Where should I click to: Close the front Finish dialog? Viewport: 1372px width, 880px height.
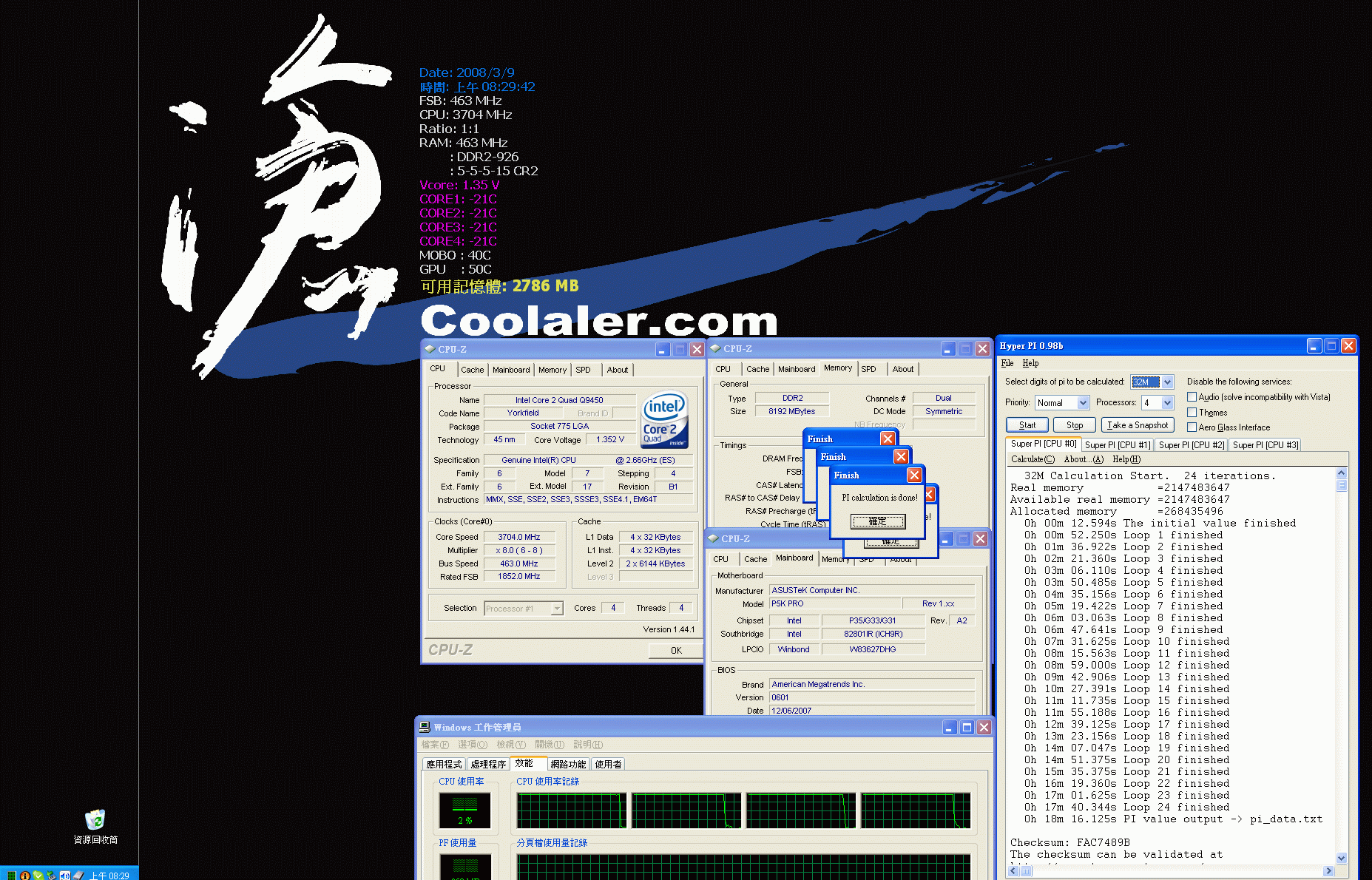(x=914, y=475)
